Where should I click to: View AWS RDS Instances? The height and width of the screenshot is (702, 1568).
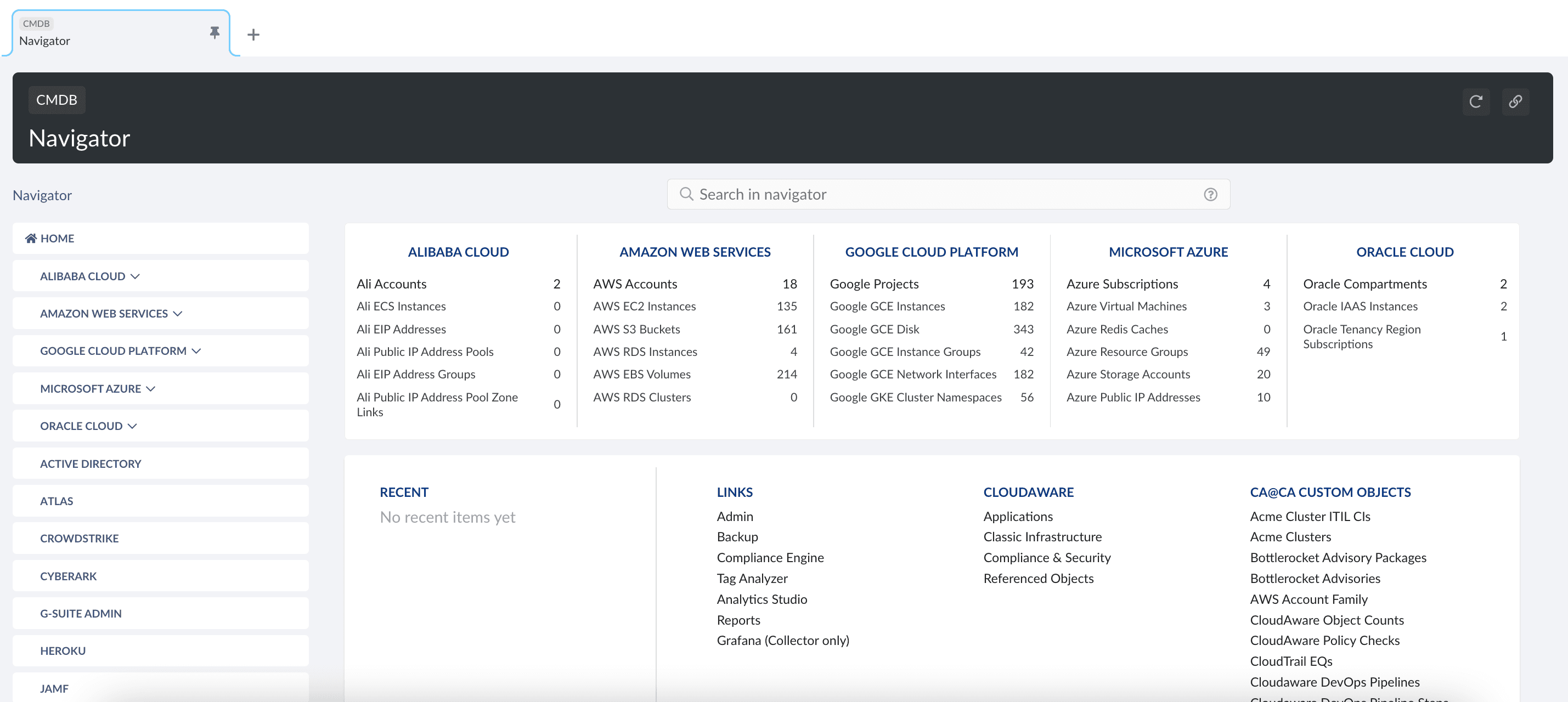tap(645, 352)
